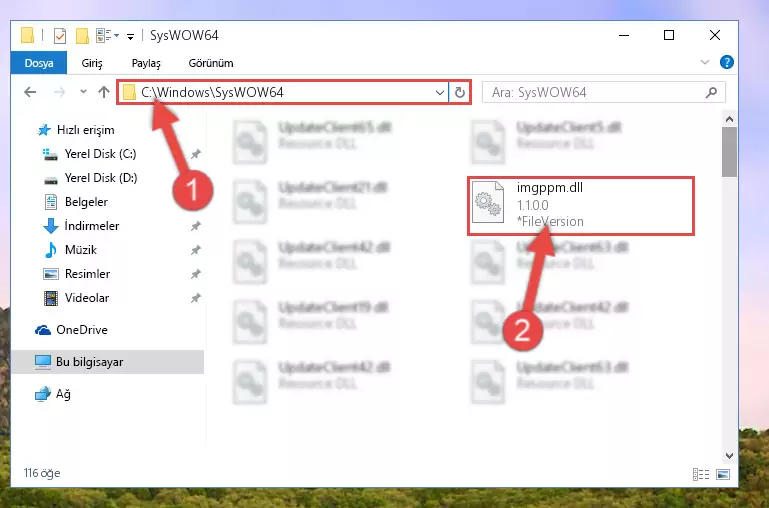Open Resimler folder in sidebar

pyautogui.click(x=87, y=274)
